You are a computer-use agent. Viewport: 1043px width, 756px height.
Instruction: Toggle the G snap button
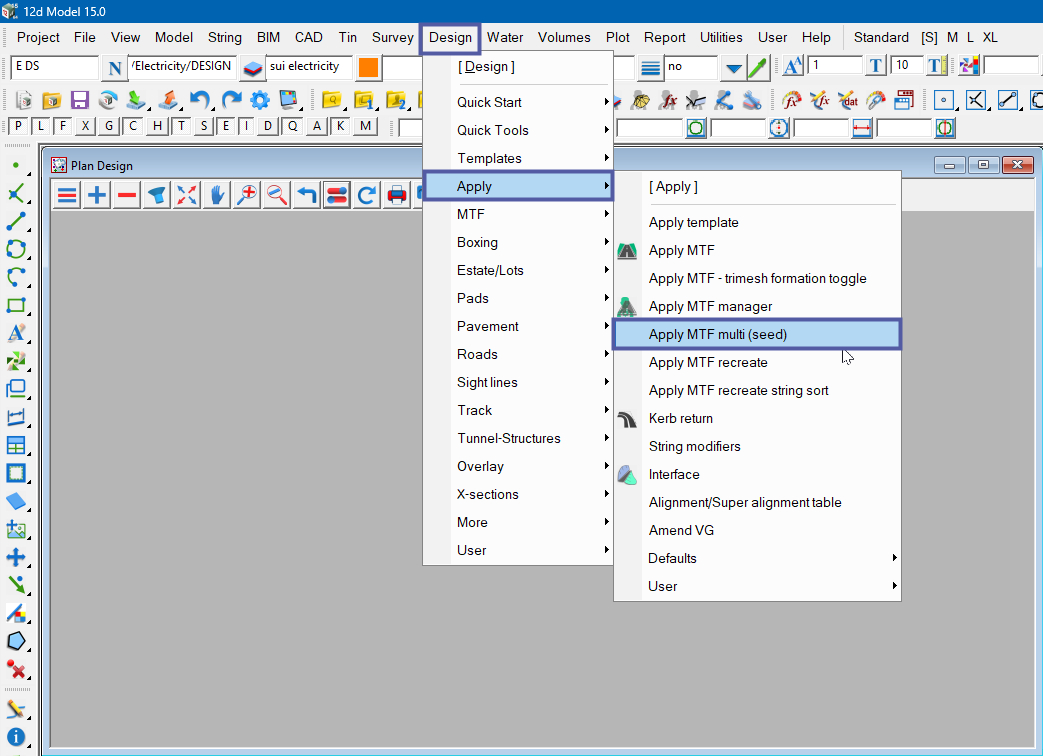109,126
